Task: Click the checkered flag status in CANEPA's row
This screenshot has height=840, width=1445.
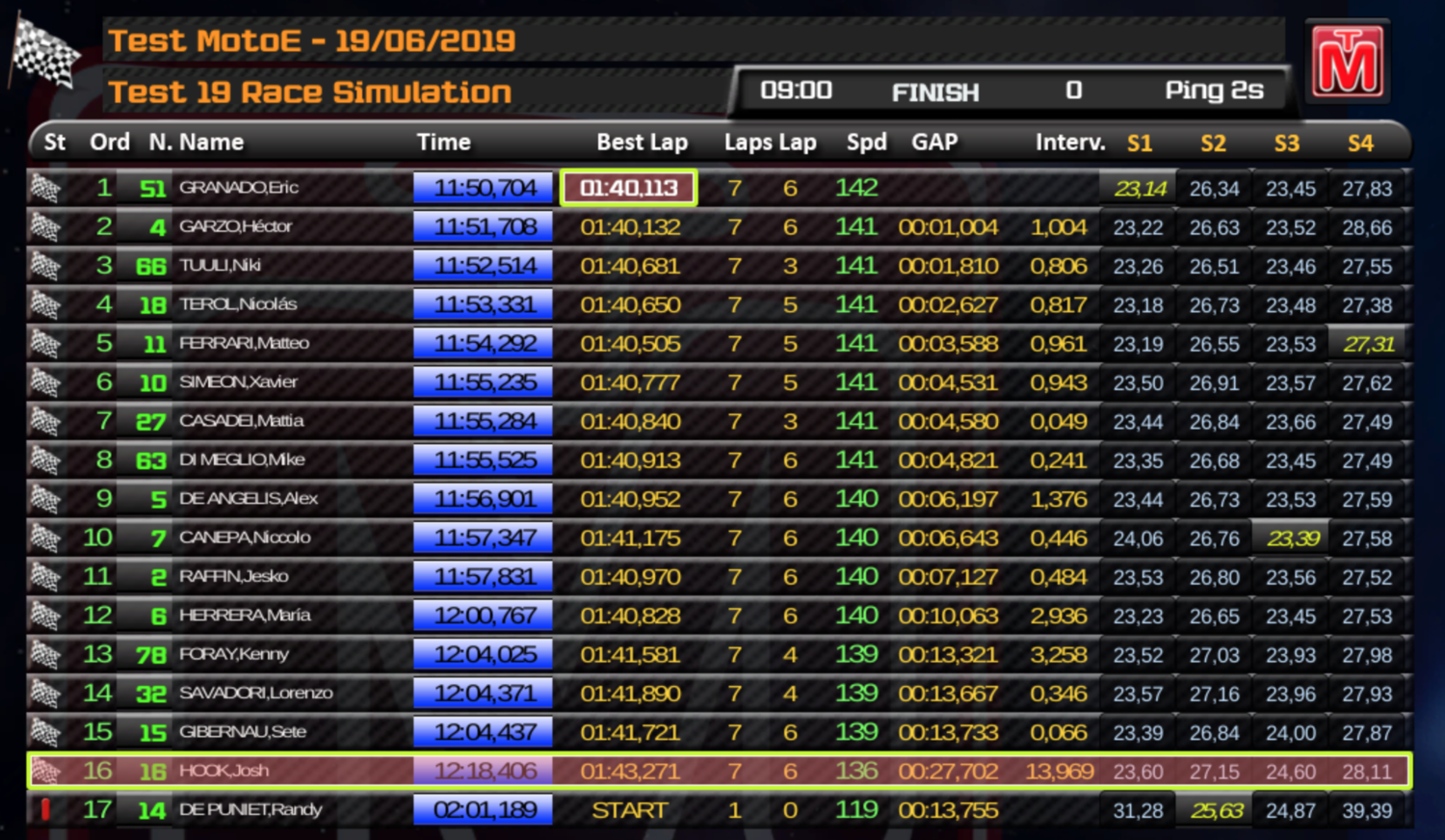Action: (45, 538)
